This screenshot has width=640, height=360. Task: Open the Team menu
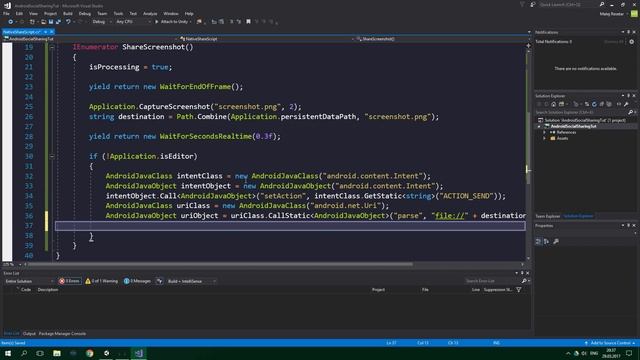click(x=102, y=13)
